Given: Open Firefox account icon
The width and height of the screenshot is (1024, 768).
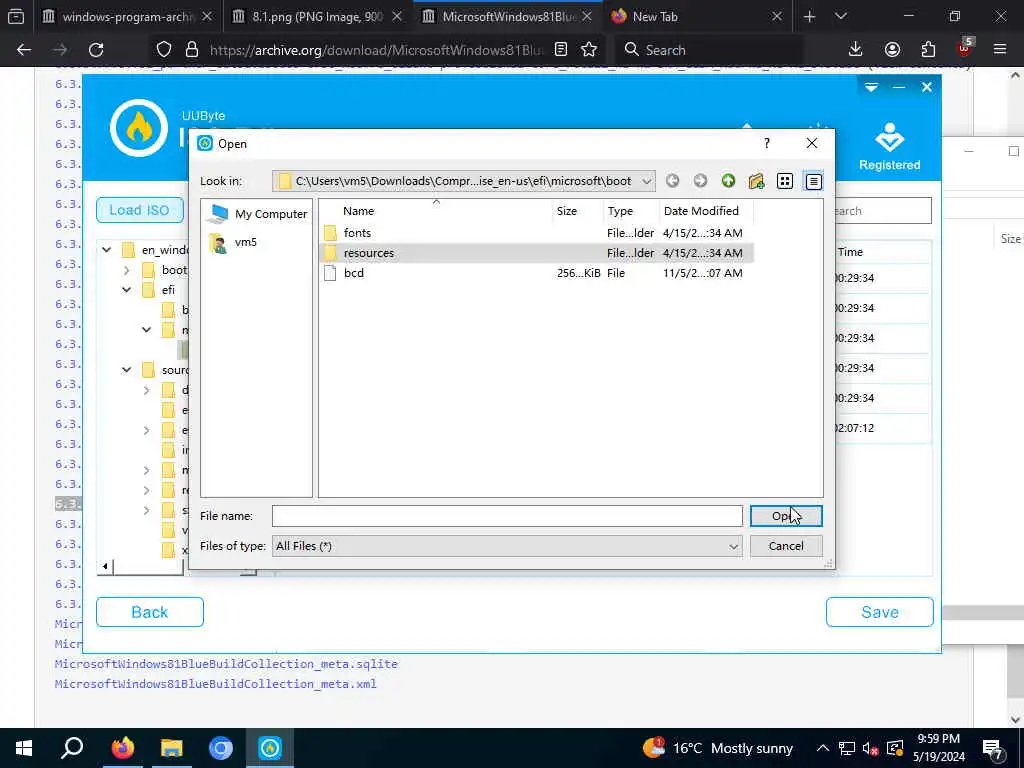Looking at the screenshot, I should [x=892, y=50].
